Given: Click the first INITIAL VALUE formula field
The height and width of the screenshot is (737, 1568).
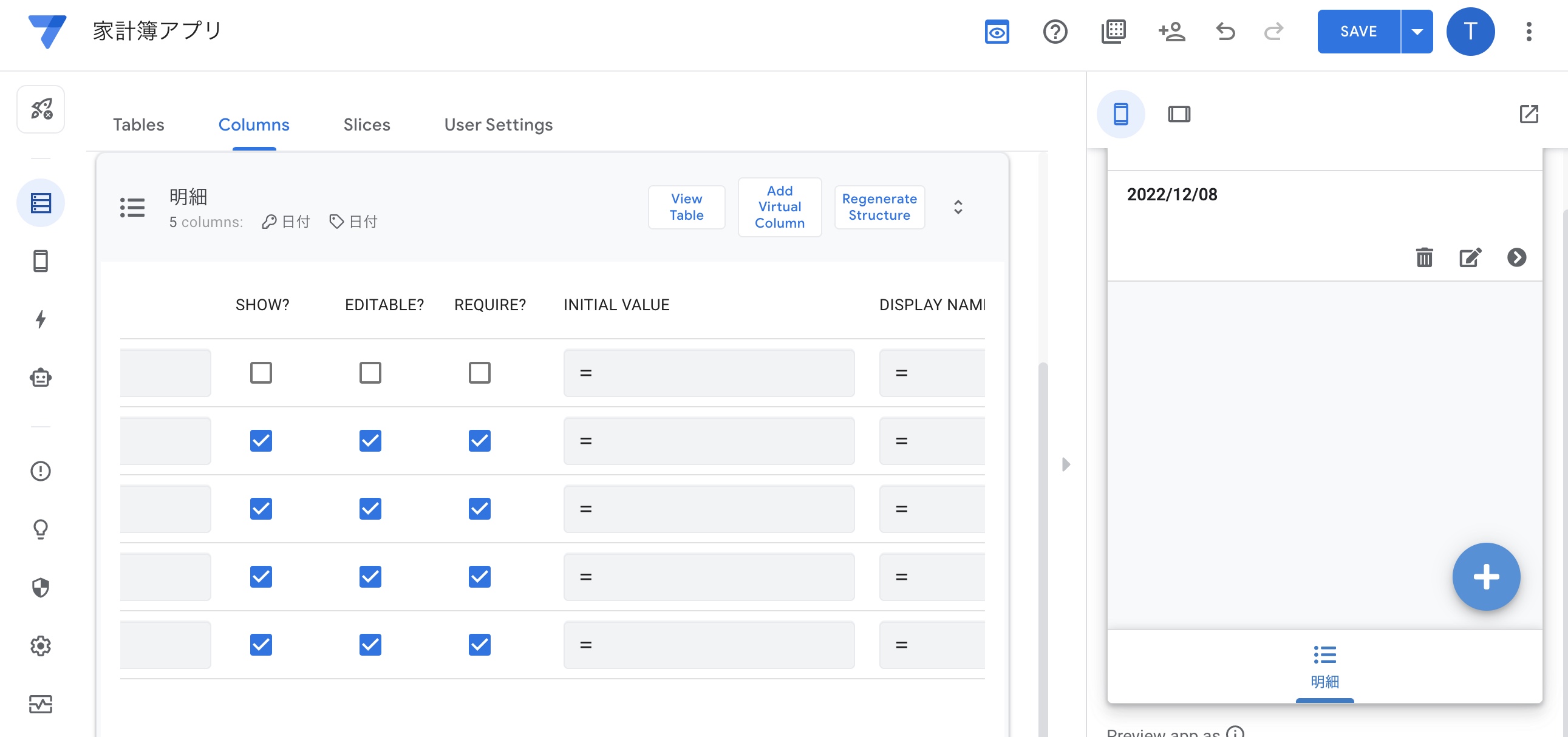Looking at the screenshot, I should [709, 373].
